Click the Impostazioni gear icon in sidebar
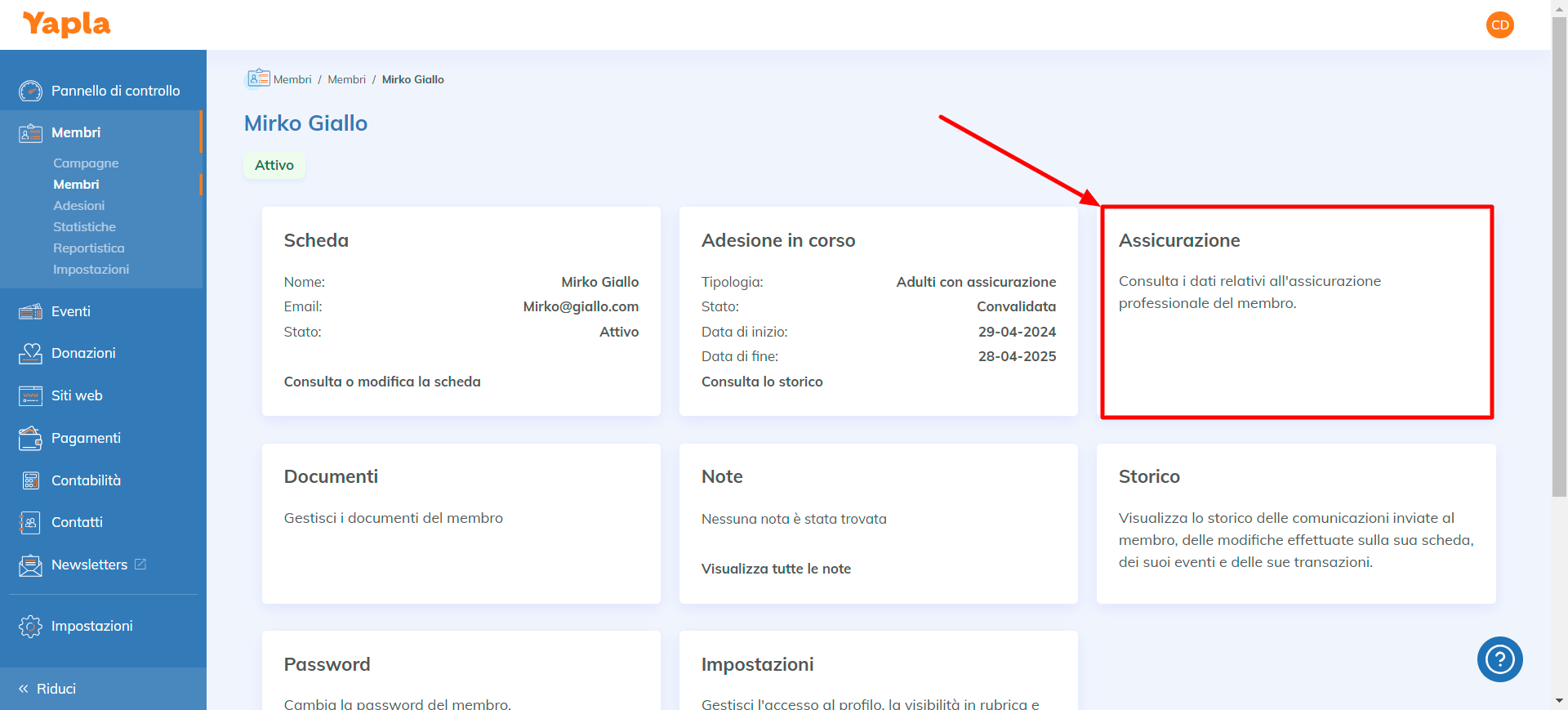Image resolution: width=1568 pixels, height=710 pixels. click(x=30, y=626)
